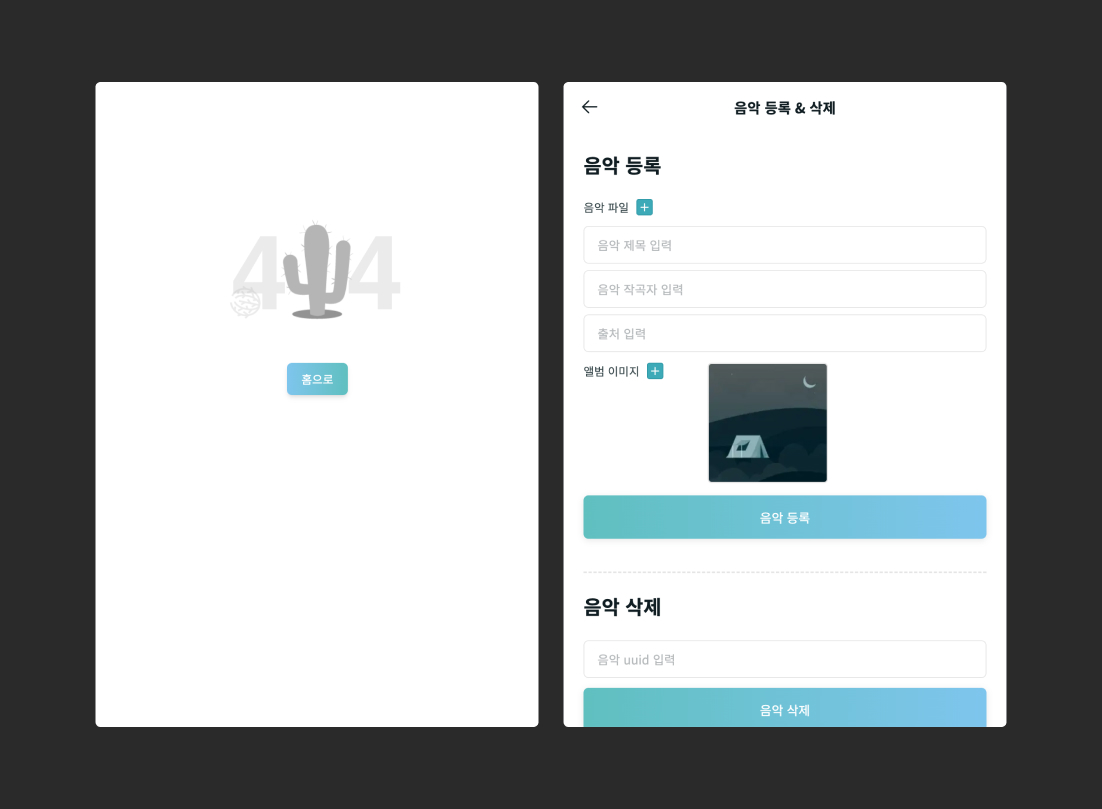Image resolution: width=1102 pixels, height=809 pixels.
Task: Click the cactus 404 illustration
Action: coord(316,271)
